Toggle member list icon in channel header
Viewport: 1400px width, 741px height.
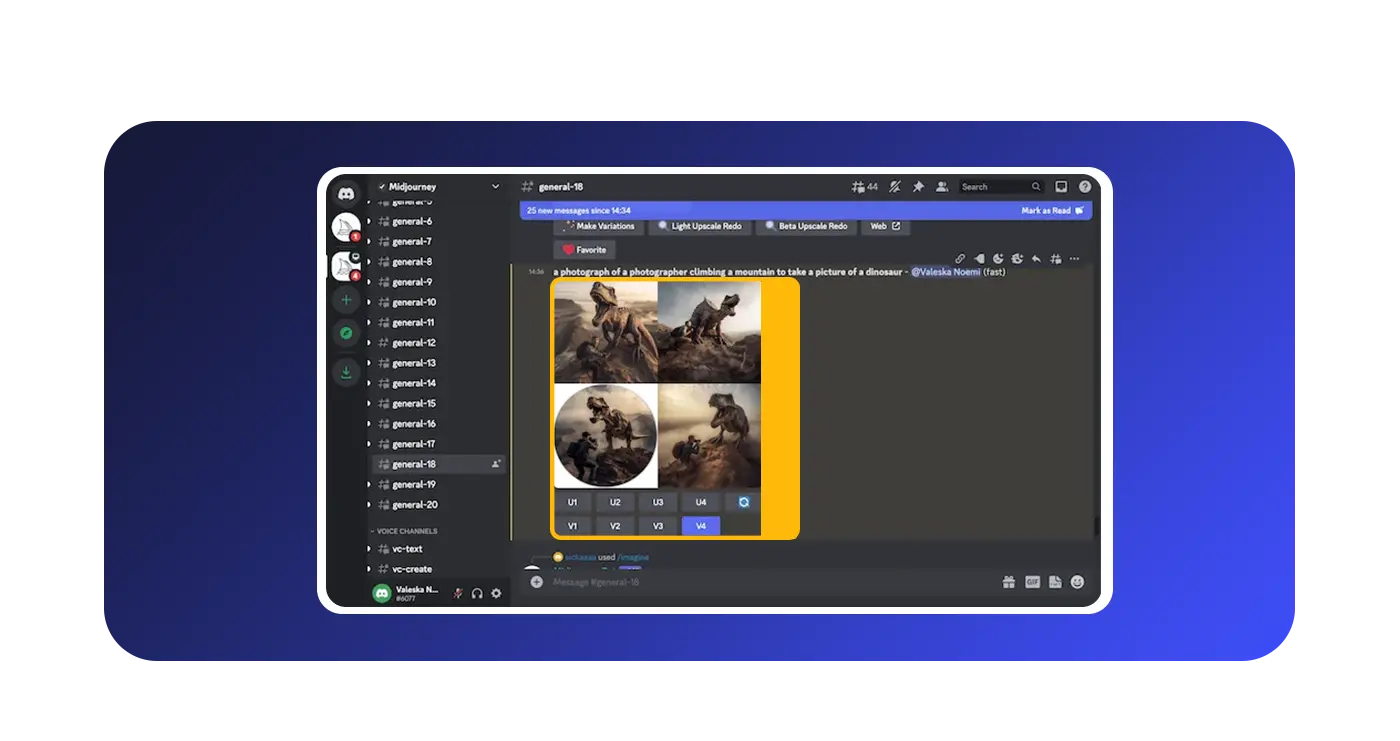click(x=941, y=187)
